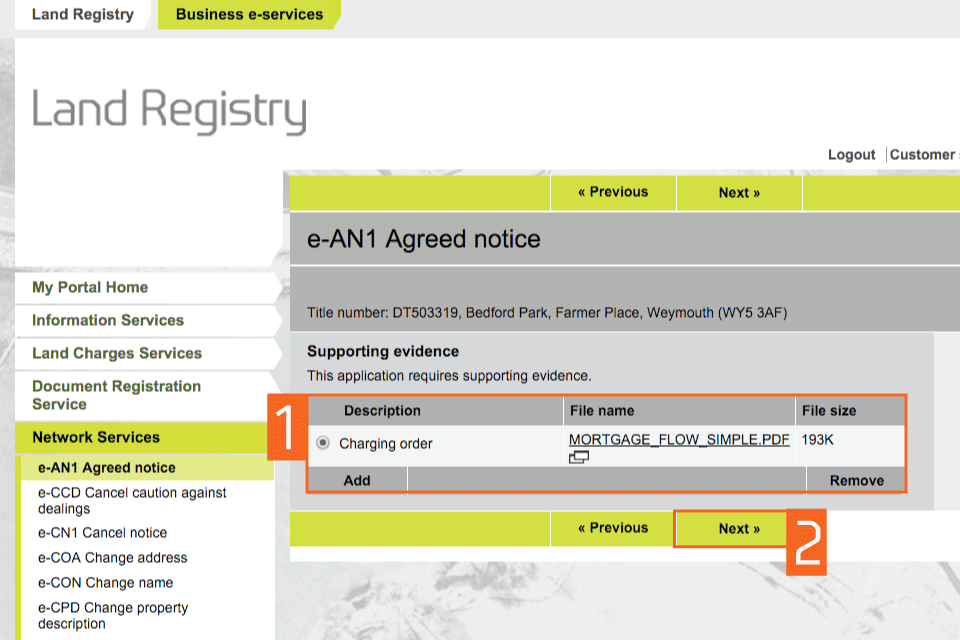Go to next step using top Next »
The height and width of the screenshot is (640, 960).
click(x=738, y=193)
